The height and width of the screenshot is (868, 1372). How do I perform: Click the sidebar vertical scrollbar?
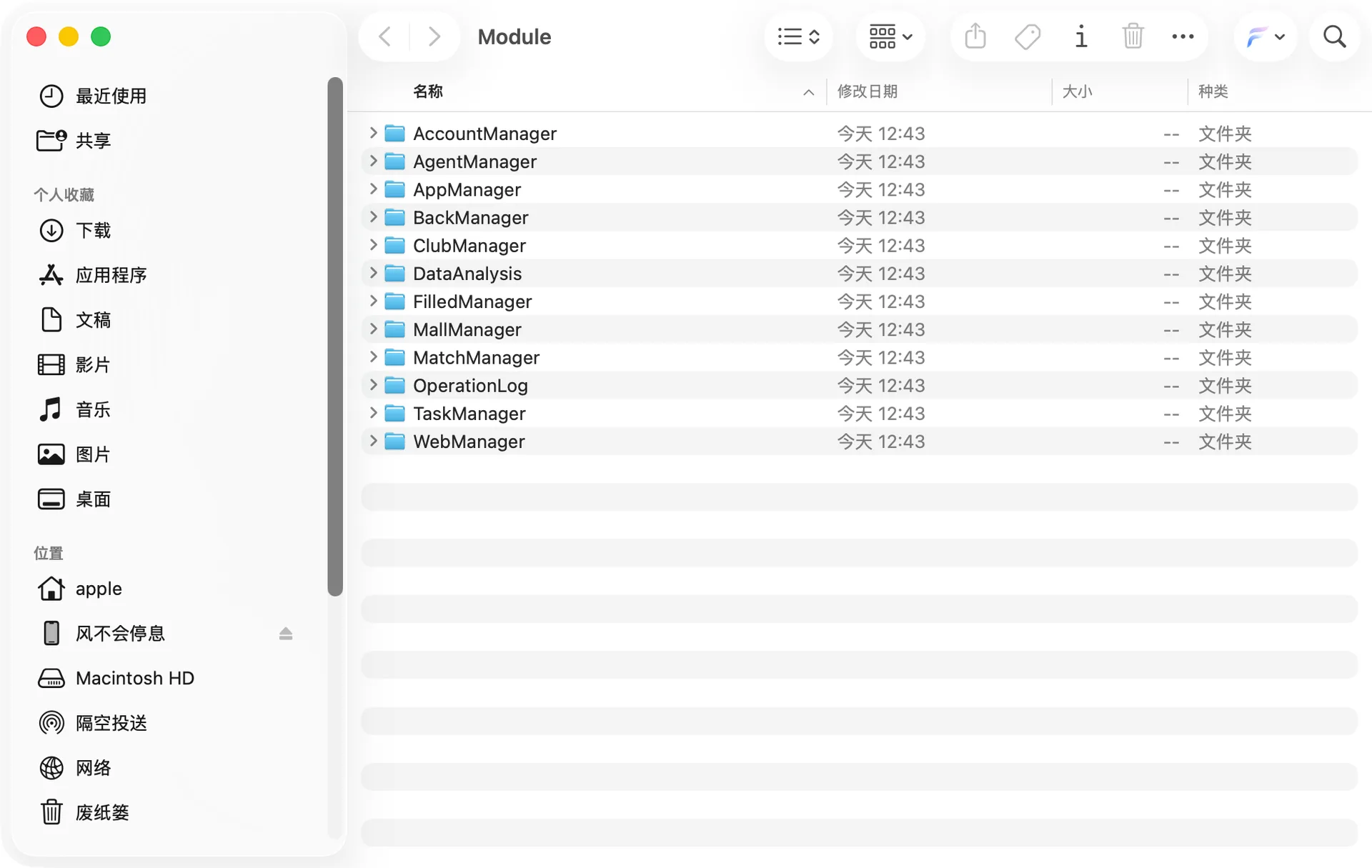(335, 336)
